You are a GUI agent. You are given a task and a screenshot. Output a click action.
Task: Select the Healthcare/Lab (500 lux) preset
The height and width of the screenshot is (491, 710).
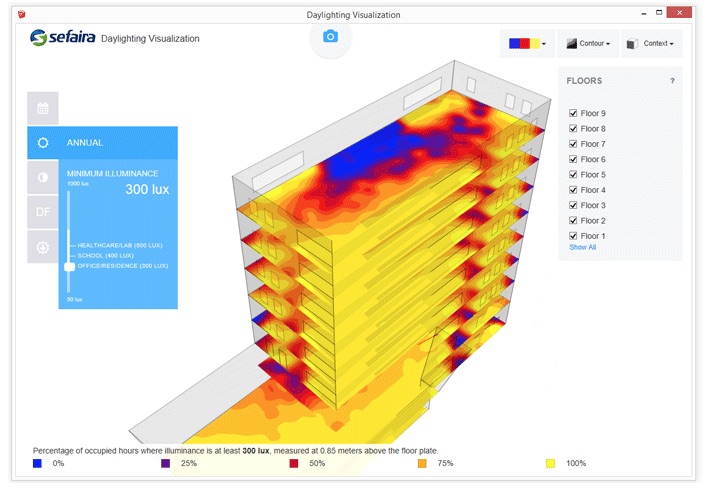(120, 245)
